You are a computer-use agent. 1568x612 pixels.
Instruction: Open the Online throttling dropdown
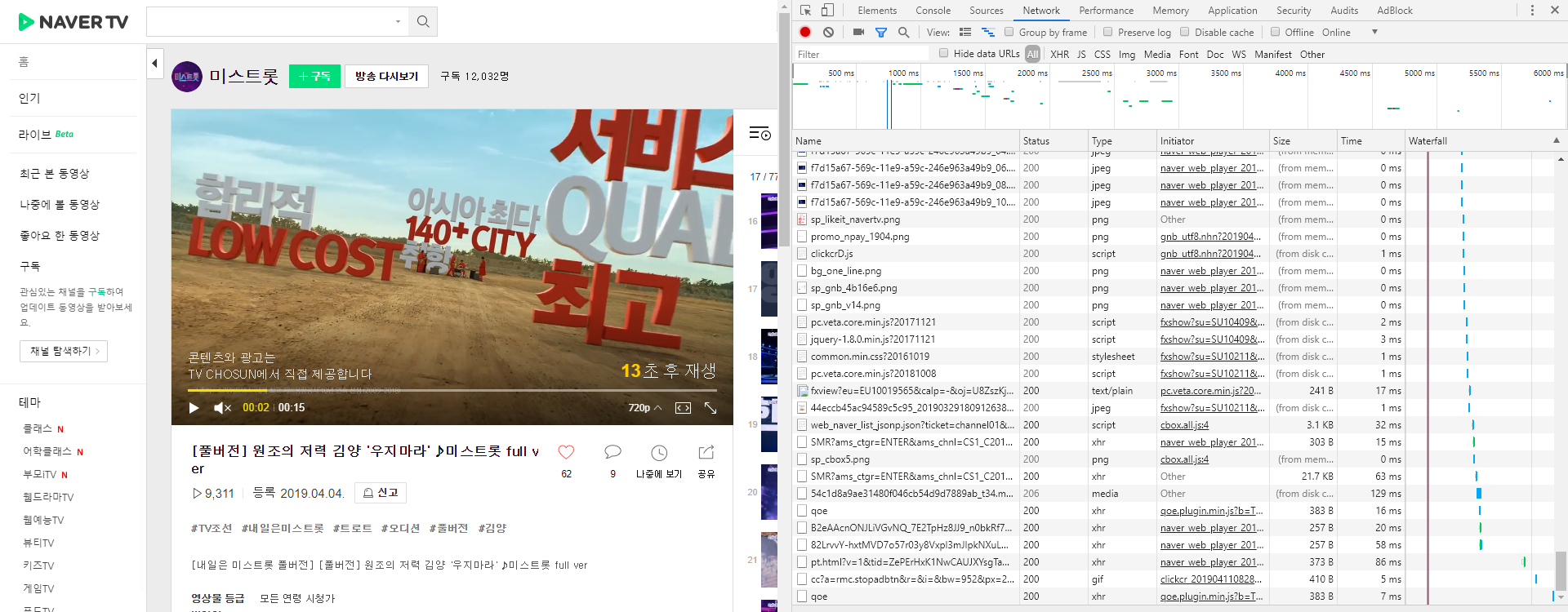coord(1350,33)
